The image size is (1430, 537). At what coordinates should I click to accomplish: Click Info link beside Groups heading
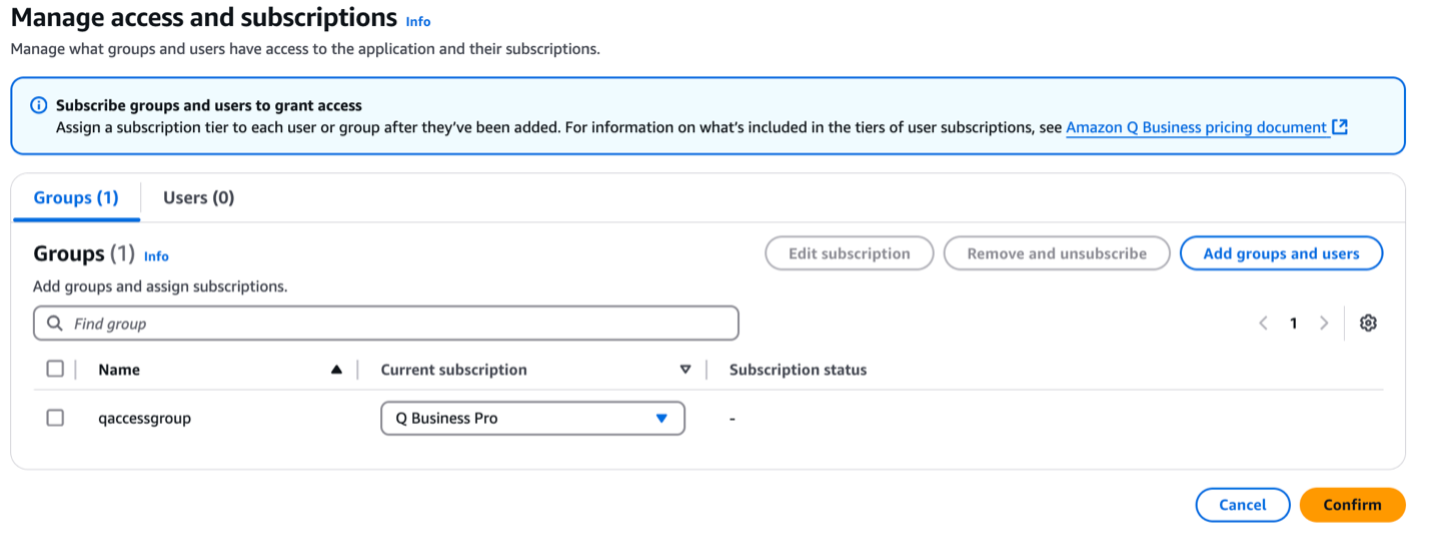[x=156, y=256]
